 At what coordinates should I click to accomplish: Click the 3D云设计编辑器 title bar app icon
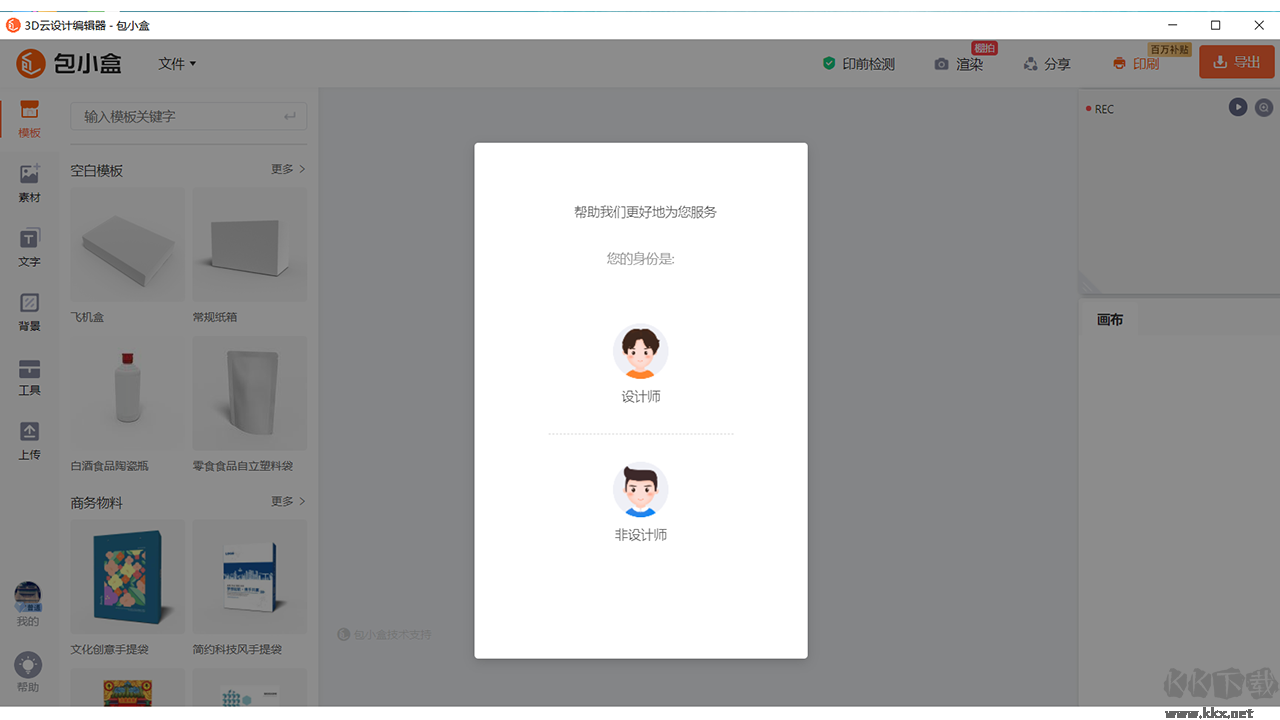pyautogui.click(x=13, y=25)
